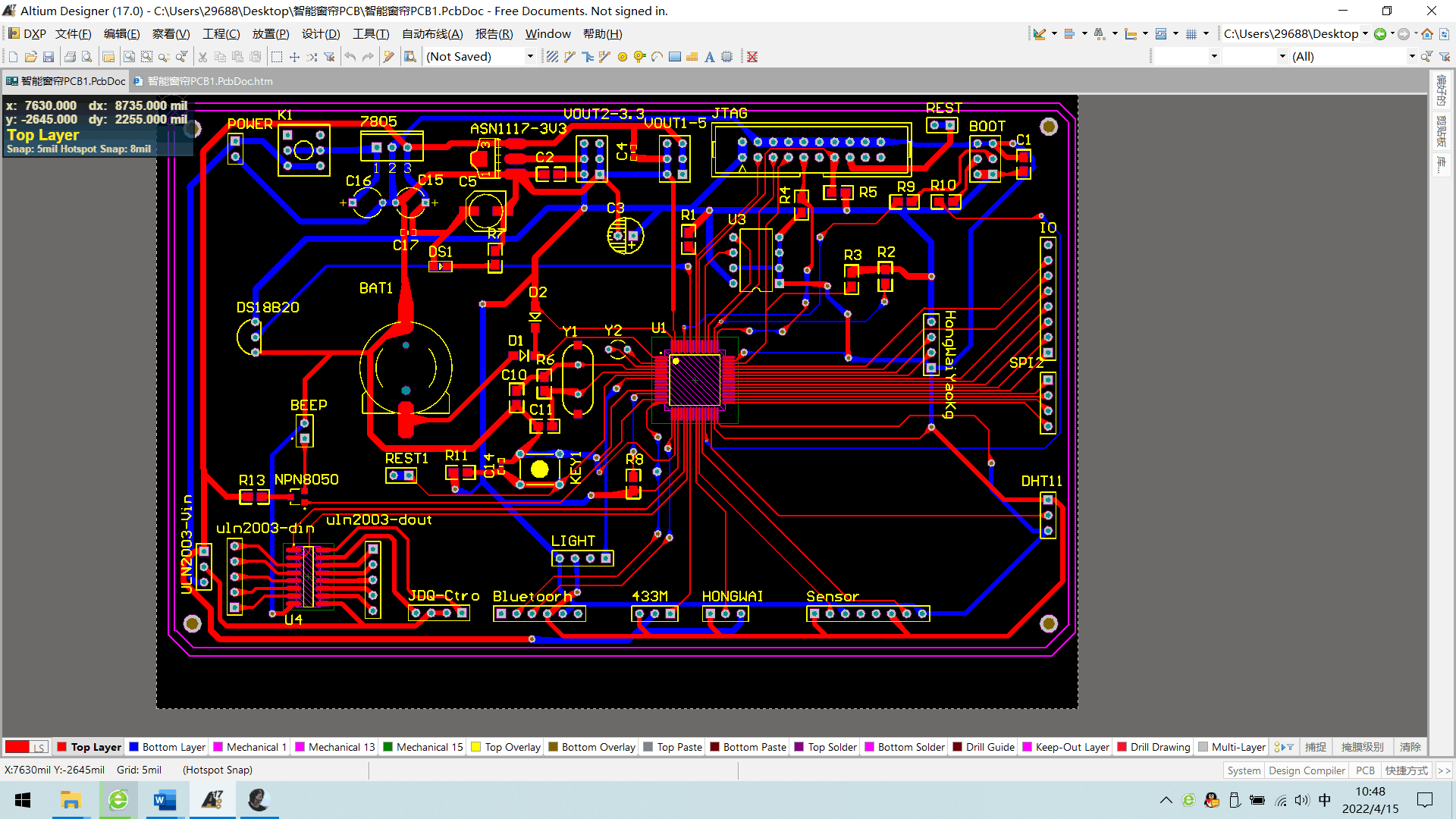This screenshot has height=819, width=1456.
Task: Click the PCB panel button
Action: (x=1365, y=770)
